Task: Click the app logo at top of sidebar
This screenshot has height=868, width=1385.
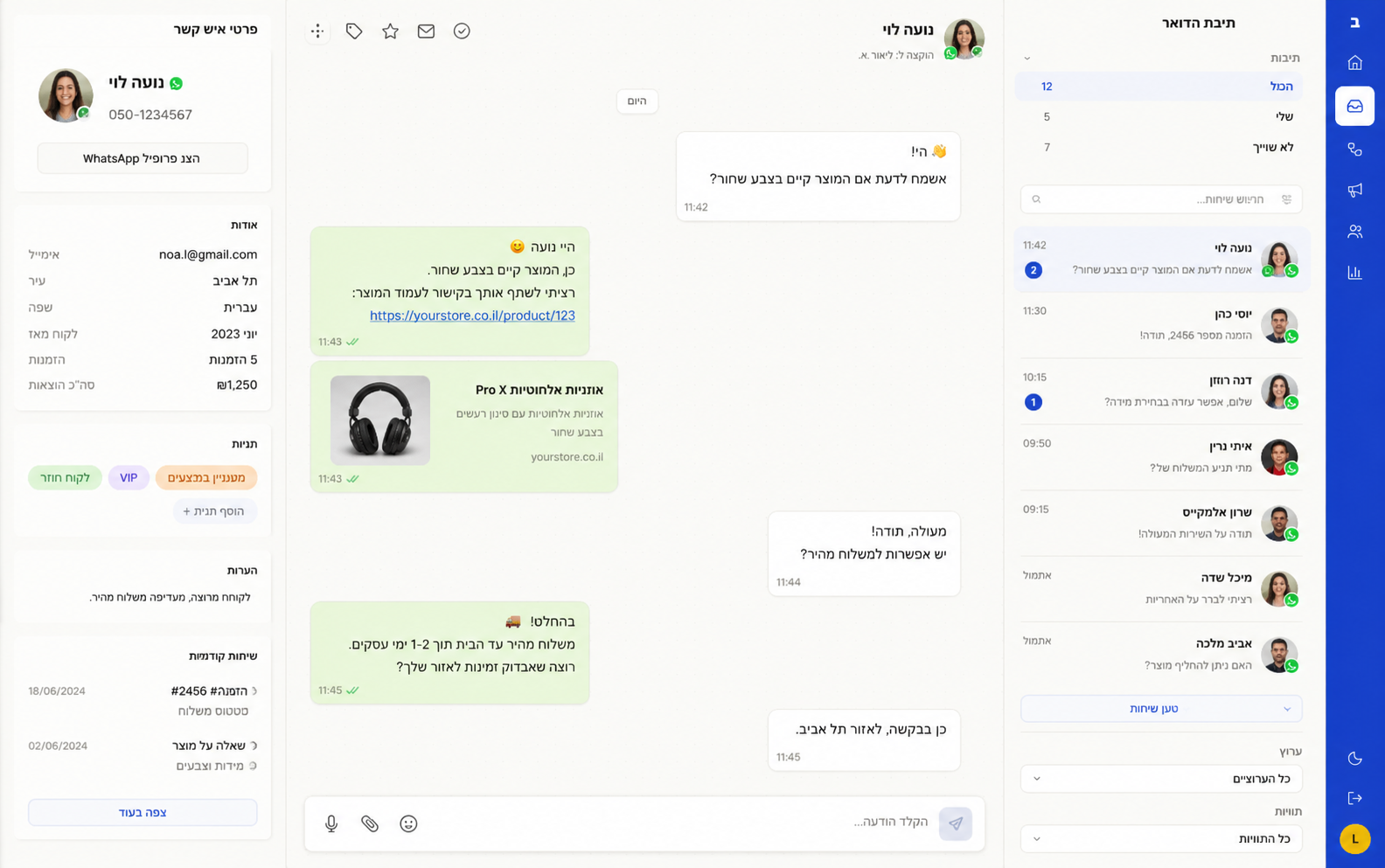Action: coord(1354,23)
